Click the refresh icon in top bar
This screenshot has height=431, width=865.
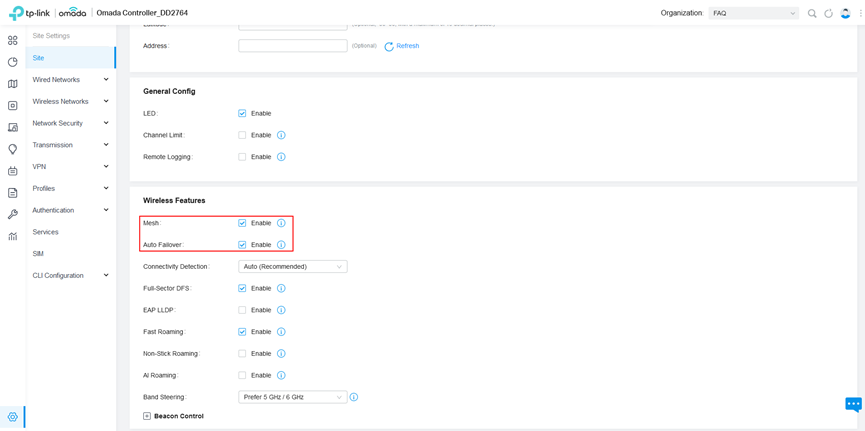click(828, 14)
